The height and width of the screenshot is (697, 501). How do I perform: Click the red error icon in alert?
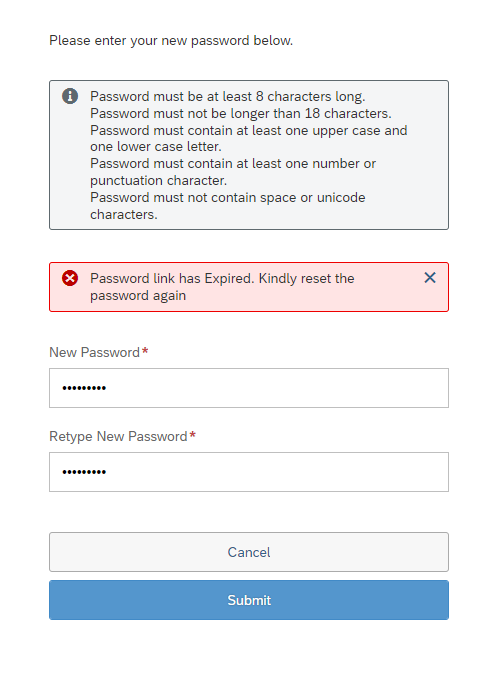coord(70,278)
